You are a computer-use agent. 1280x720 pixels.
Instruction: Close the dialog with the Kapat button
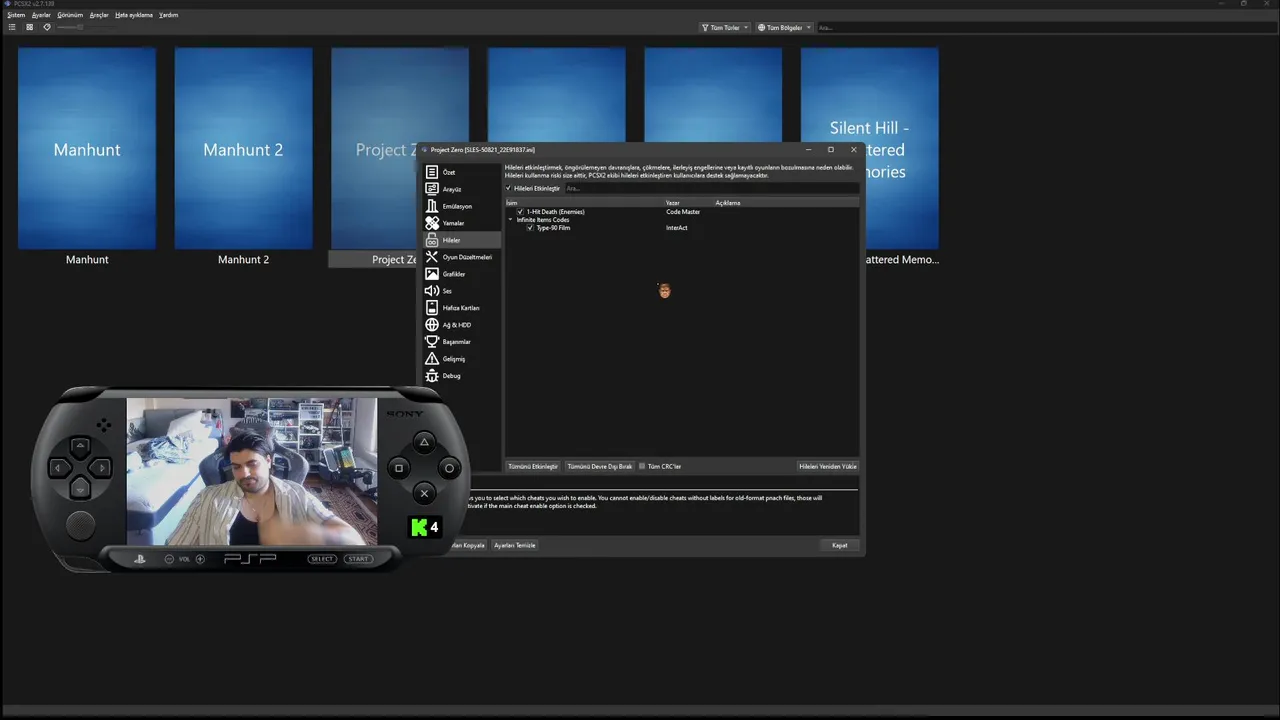(x=840, y=545)
